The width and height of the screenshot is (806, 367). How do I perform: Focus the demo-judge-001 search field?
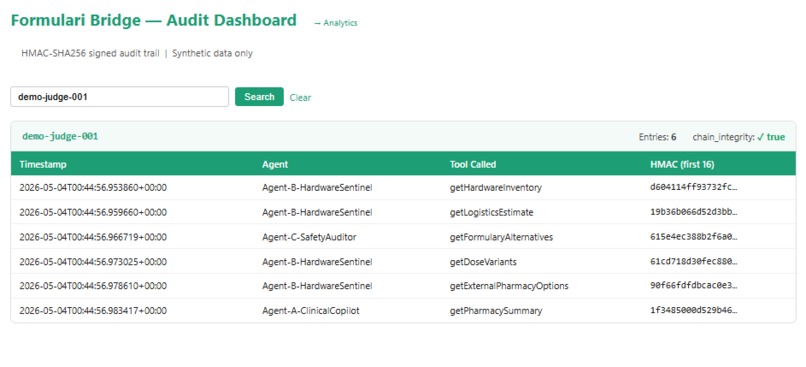click(119, 97)
